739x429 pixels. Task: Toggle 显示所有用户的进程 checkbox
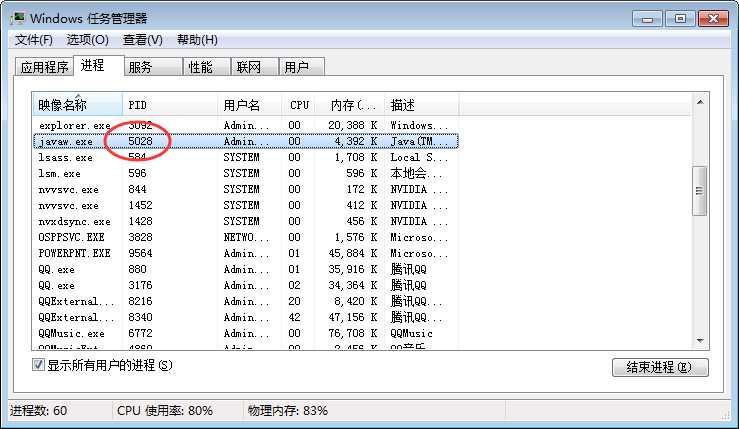point(38,364)
